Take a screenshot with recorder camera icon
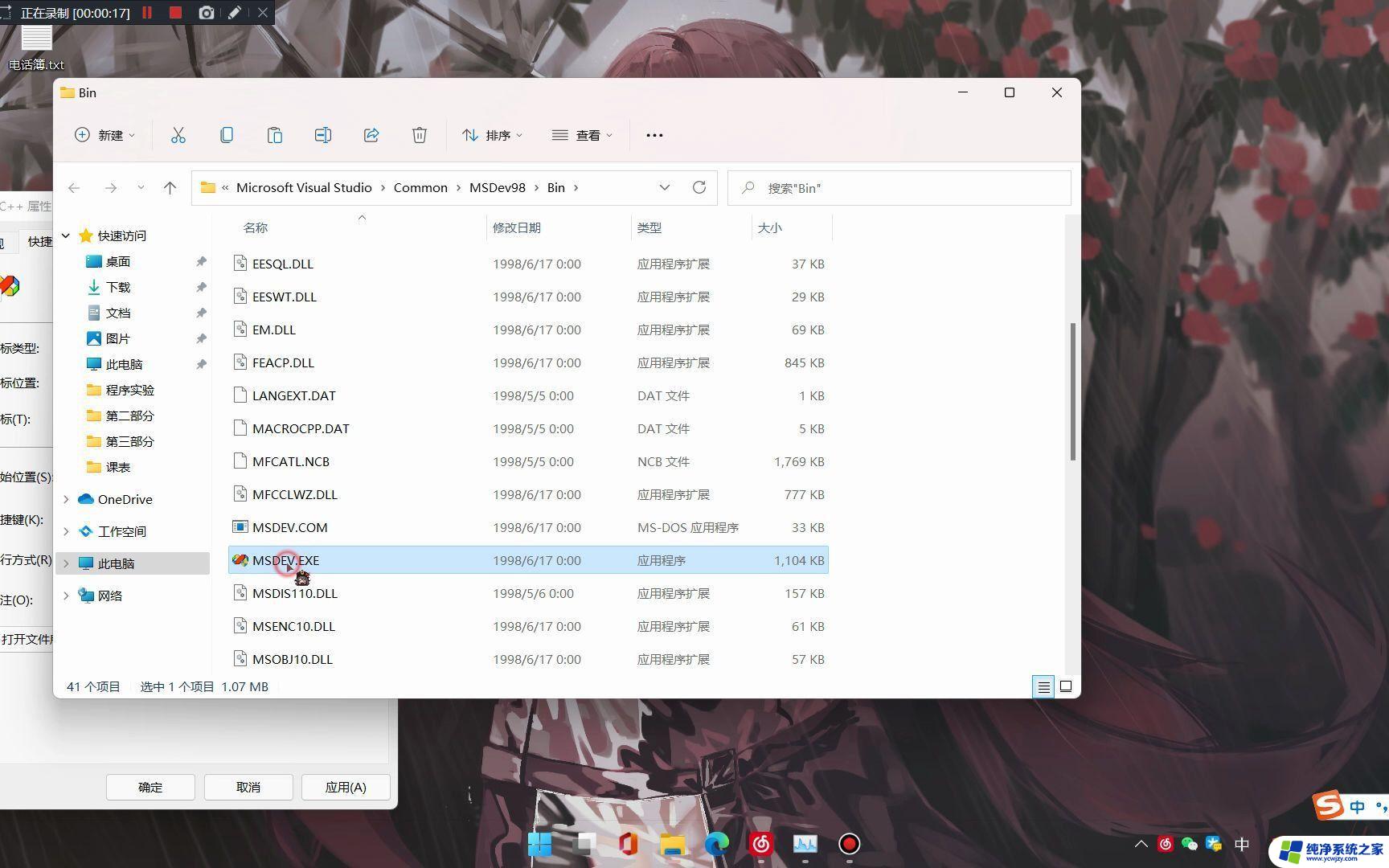 207,13
